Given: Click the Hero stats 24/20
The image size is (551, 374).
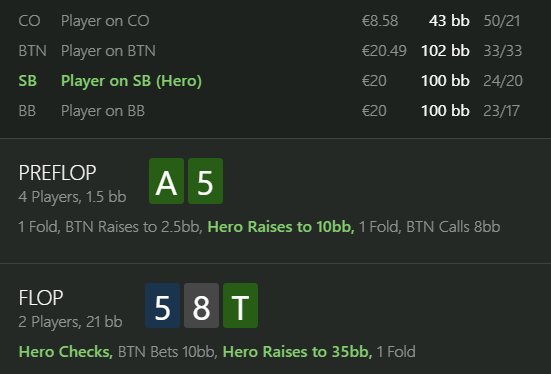Looking at the screenshot, I should coord(503,81).
